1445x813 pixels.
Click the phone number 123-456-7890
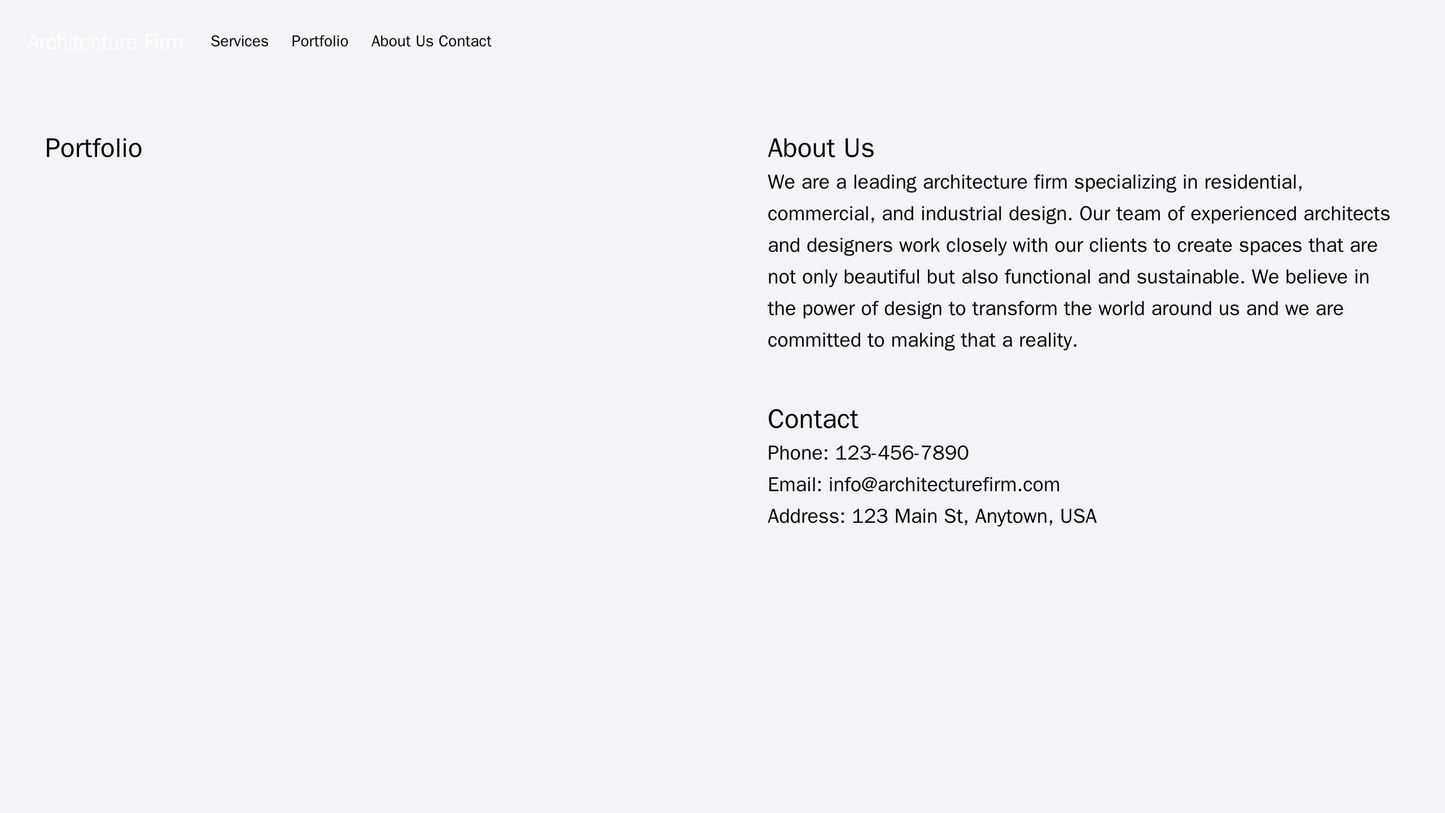[x=901, y=453]
